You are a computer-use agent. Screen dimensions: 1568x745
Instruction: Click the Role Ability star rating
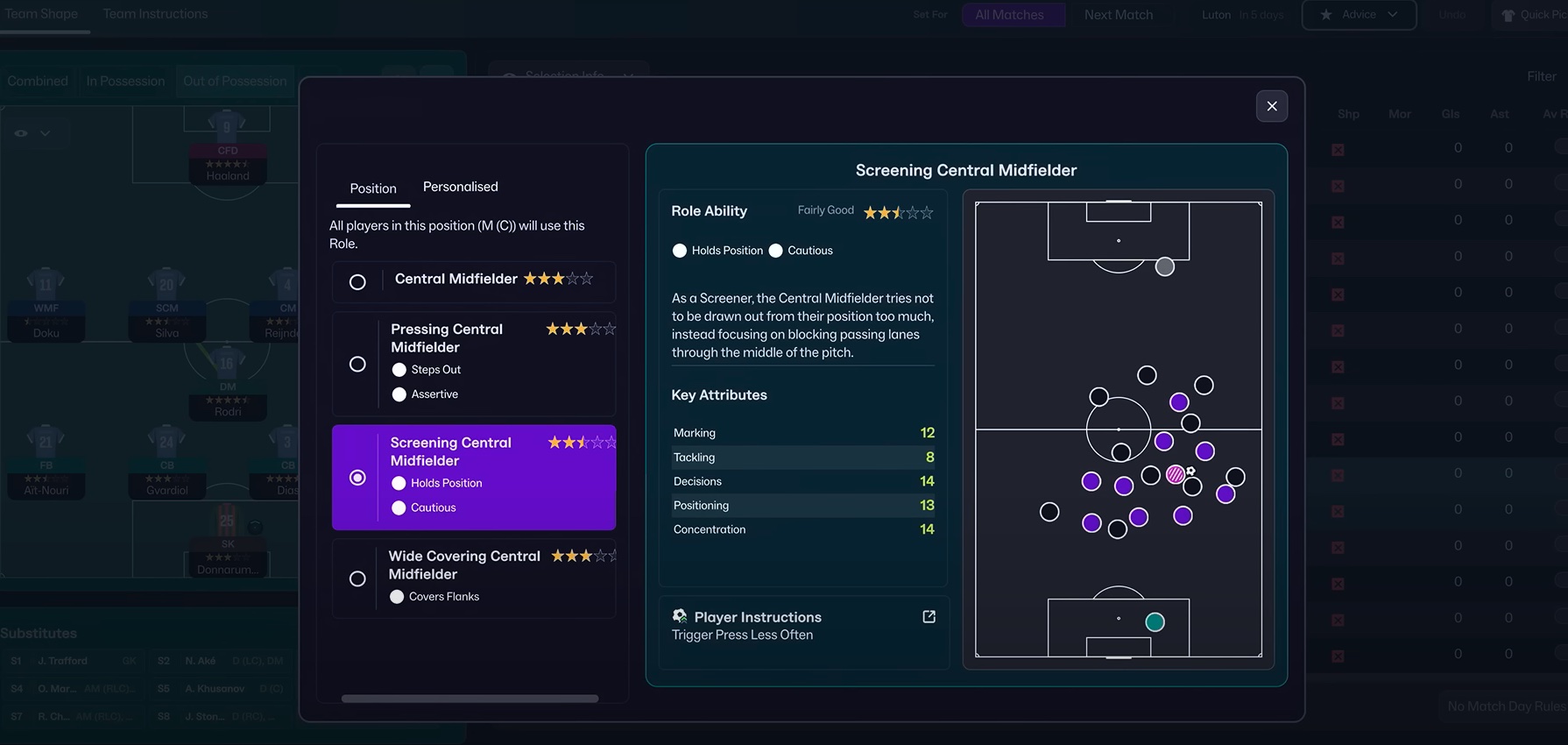point(898,212)
